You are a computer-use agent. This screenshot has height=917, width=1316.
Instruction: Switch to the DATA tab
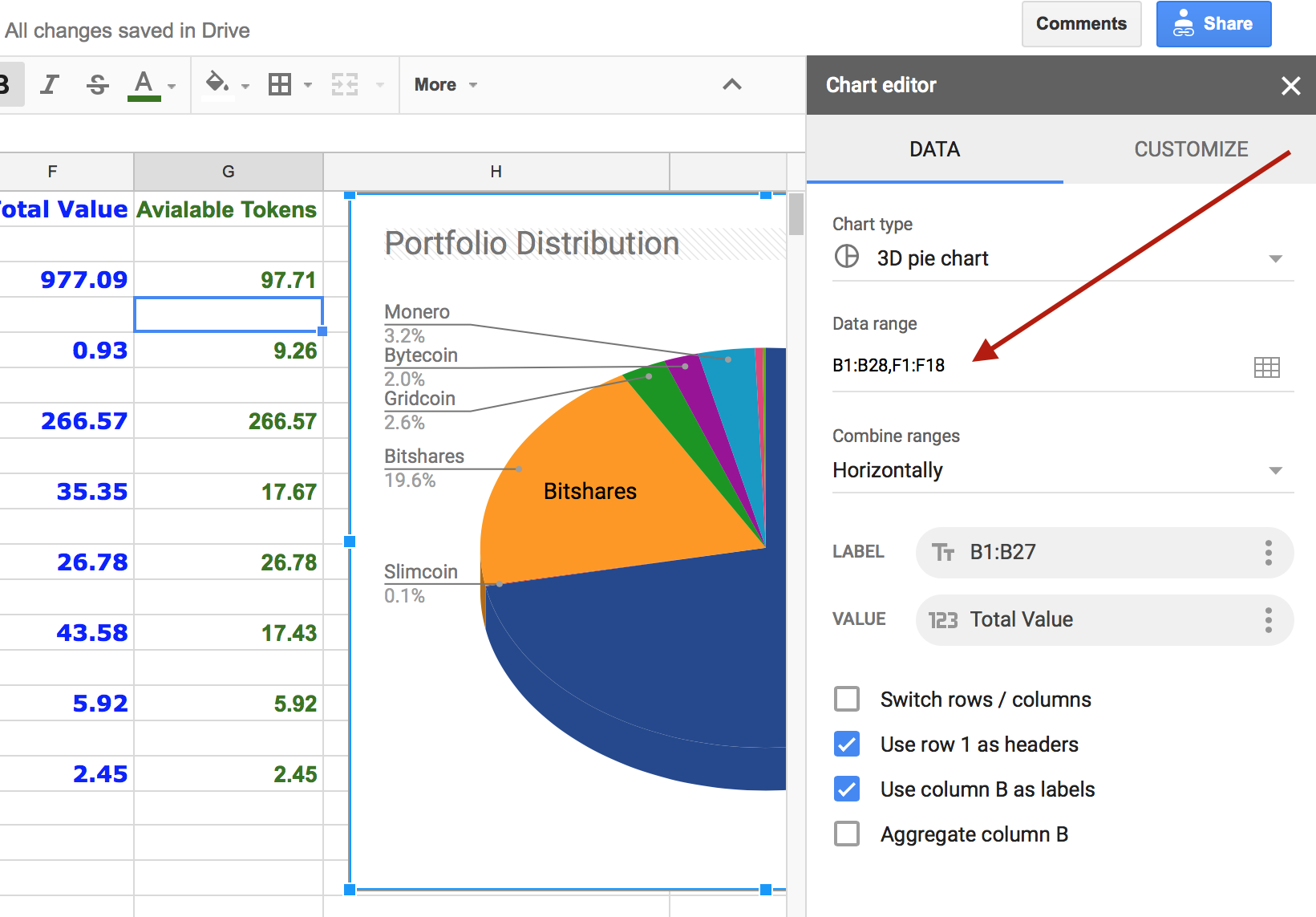tap(934, 149)
